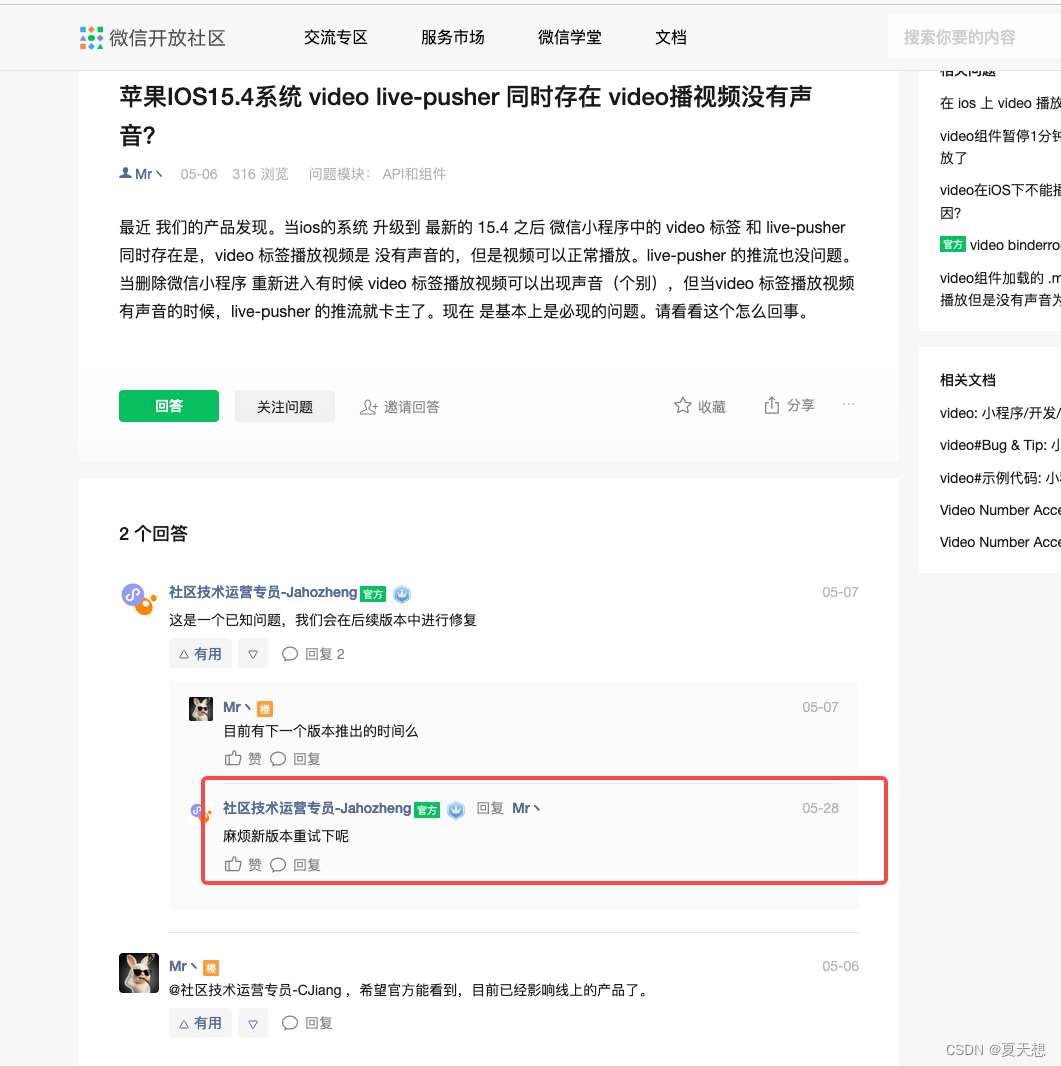Viewport: 1061px width, 1066px height.
Task: Click badge icon next to first Jahozheng 官方 tag
Action: click(x=402, y=594)
